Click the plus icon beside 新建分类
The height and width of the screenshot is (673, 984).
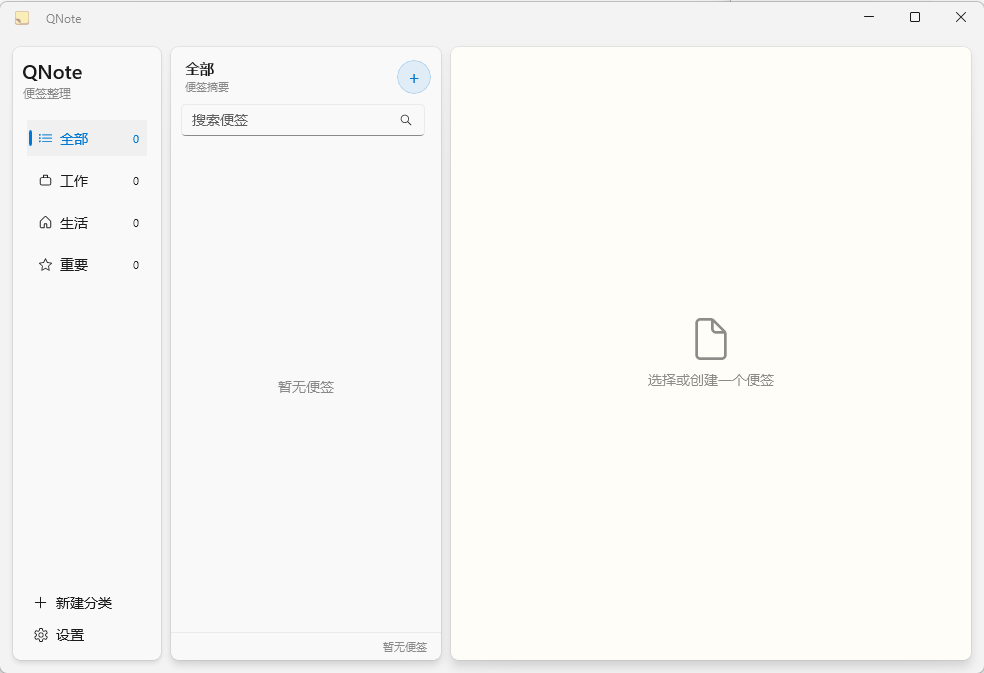pos(40,603)
